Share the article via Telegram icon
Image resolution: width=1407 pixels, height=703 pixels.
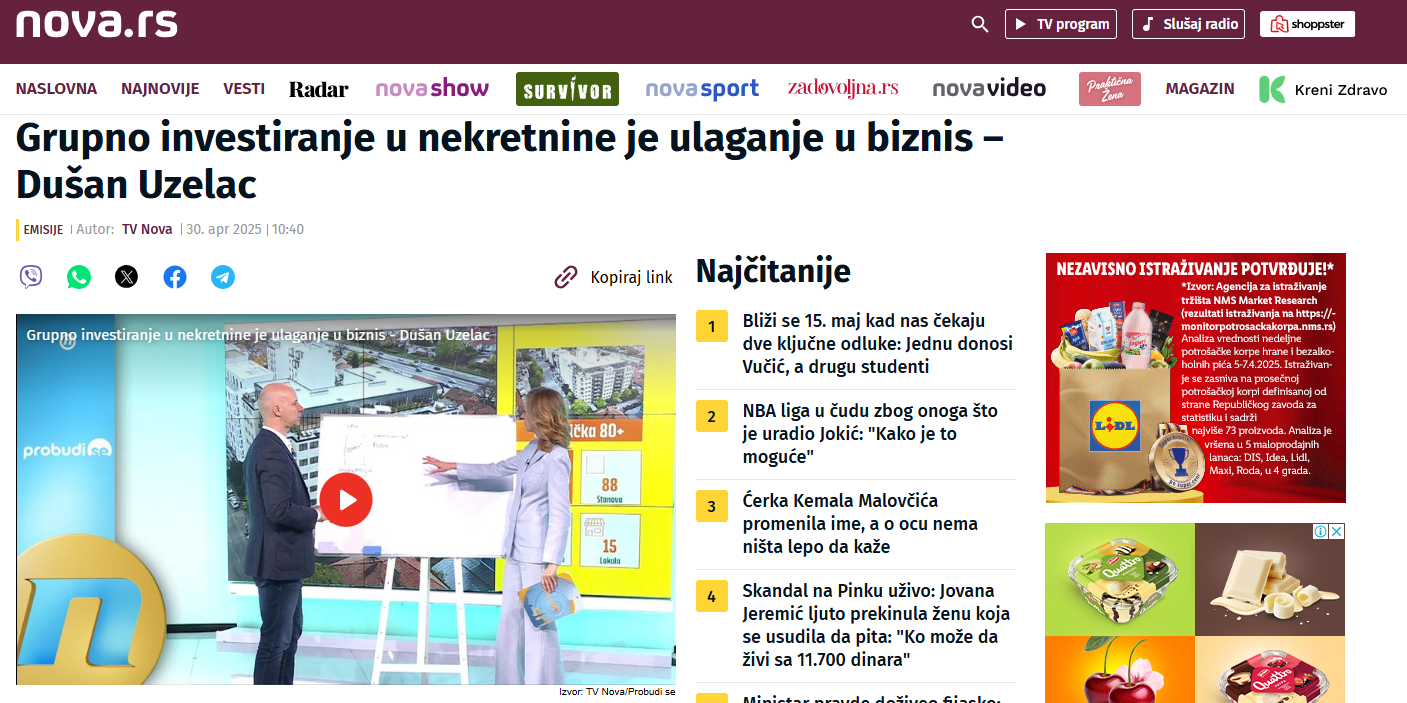pyautogui.click(x=223, y=277)
